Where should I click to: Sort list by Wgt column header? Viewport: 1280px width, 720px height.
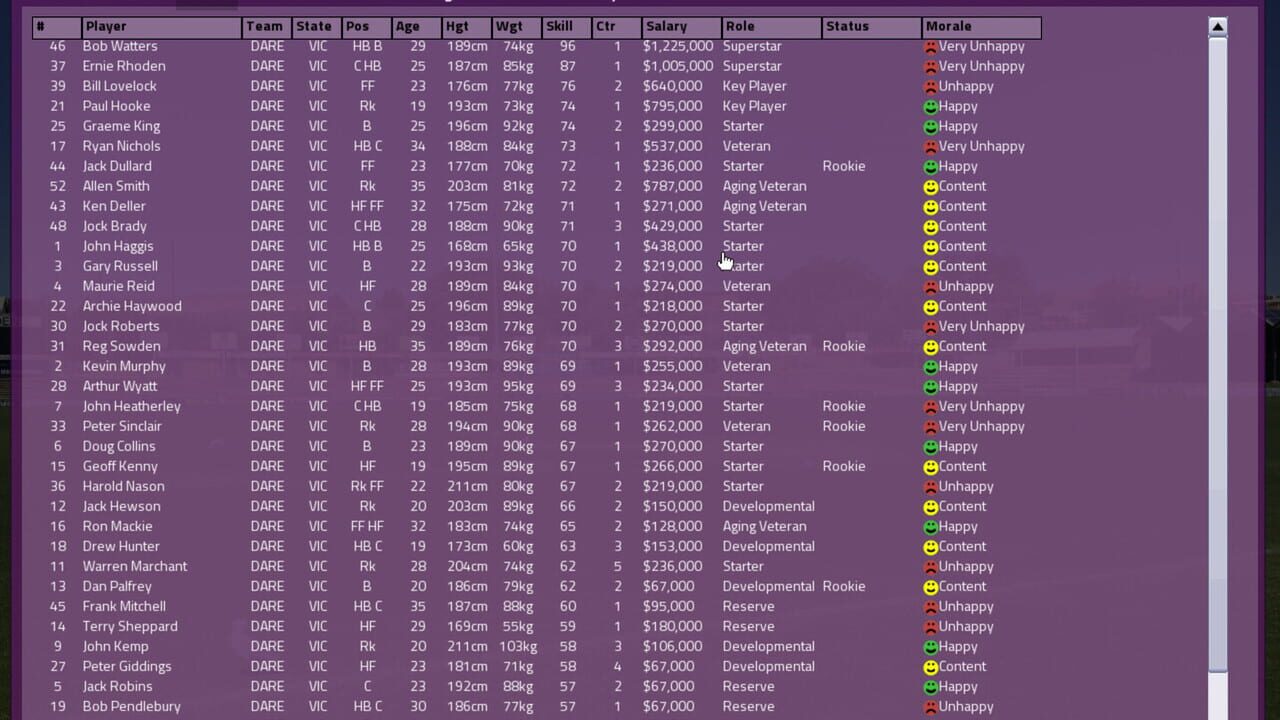(517, 27)
